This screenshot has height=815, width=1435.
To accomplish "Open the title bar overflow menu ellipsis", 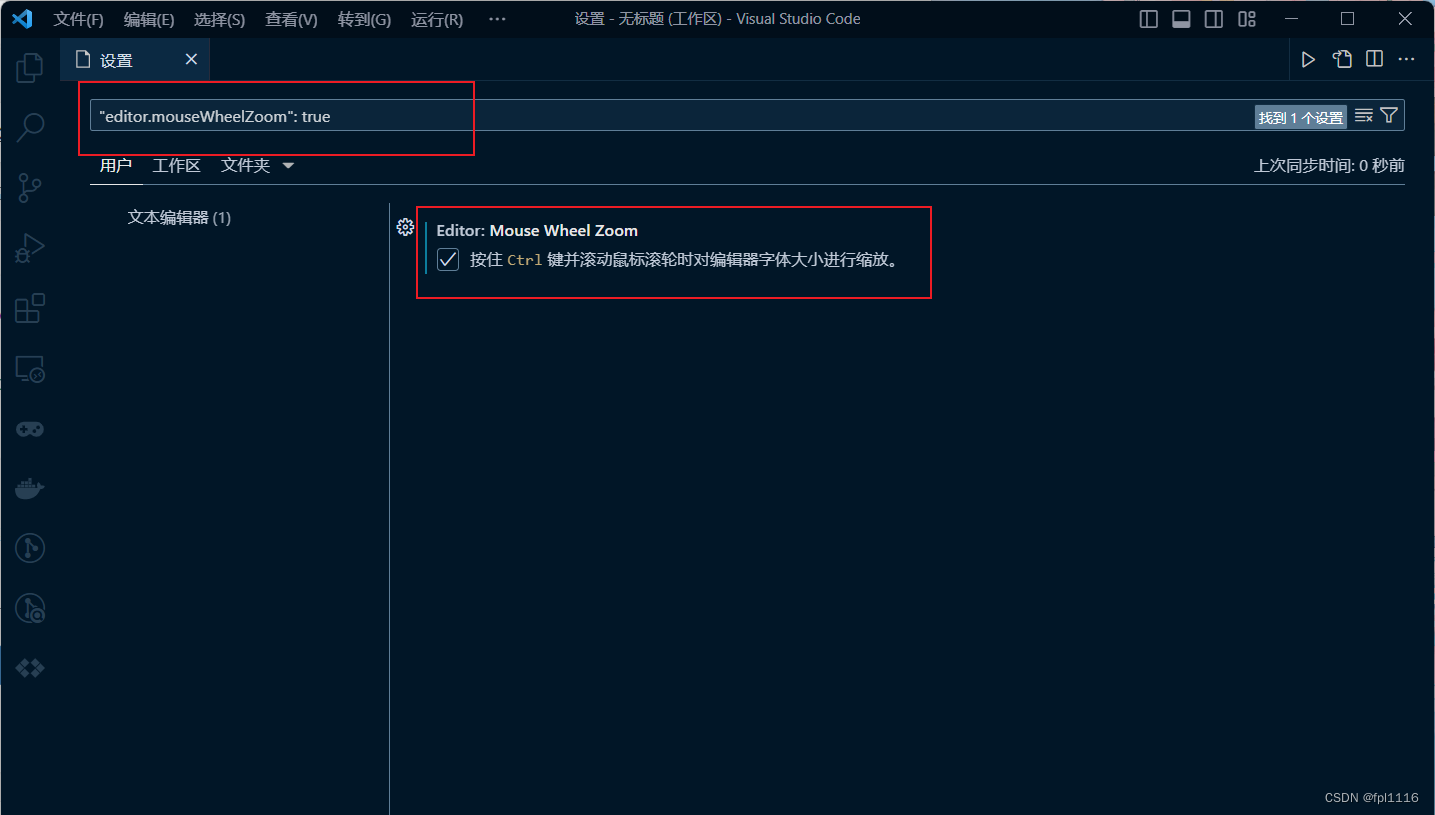I will pos(496,19).
